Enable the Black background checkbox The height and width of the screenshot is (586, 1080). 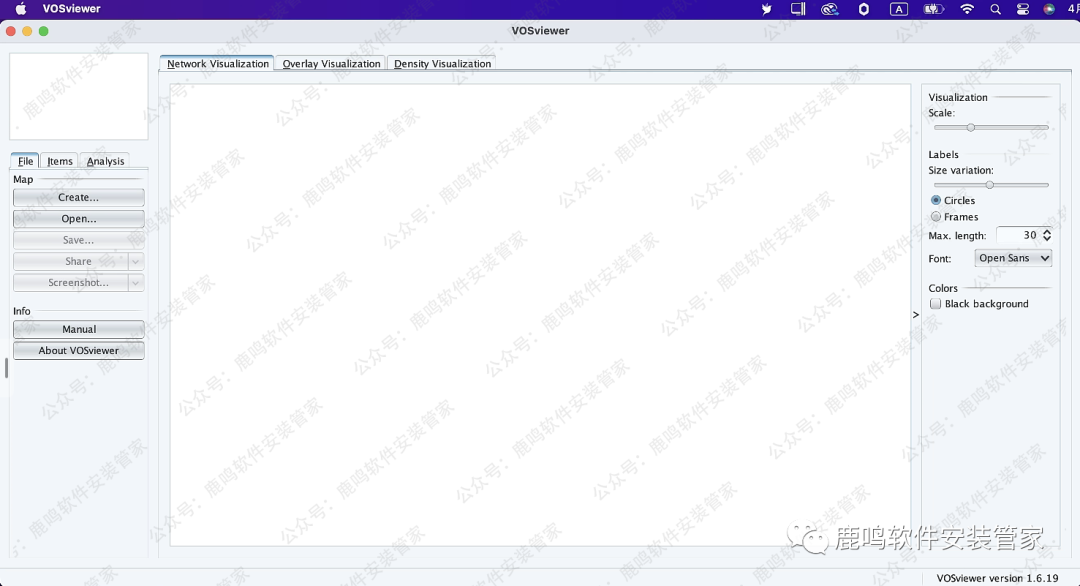click(x=936, y=304)
